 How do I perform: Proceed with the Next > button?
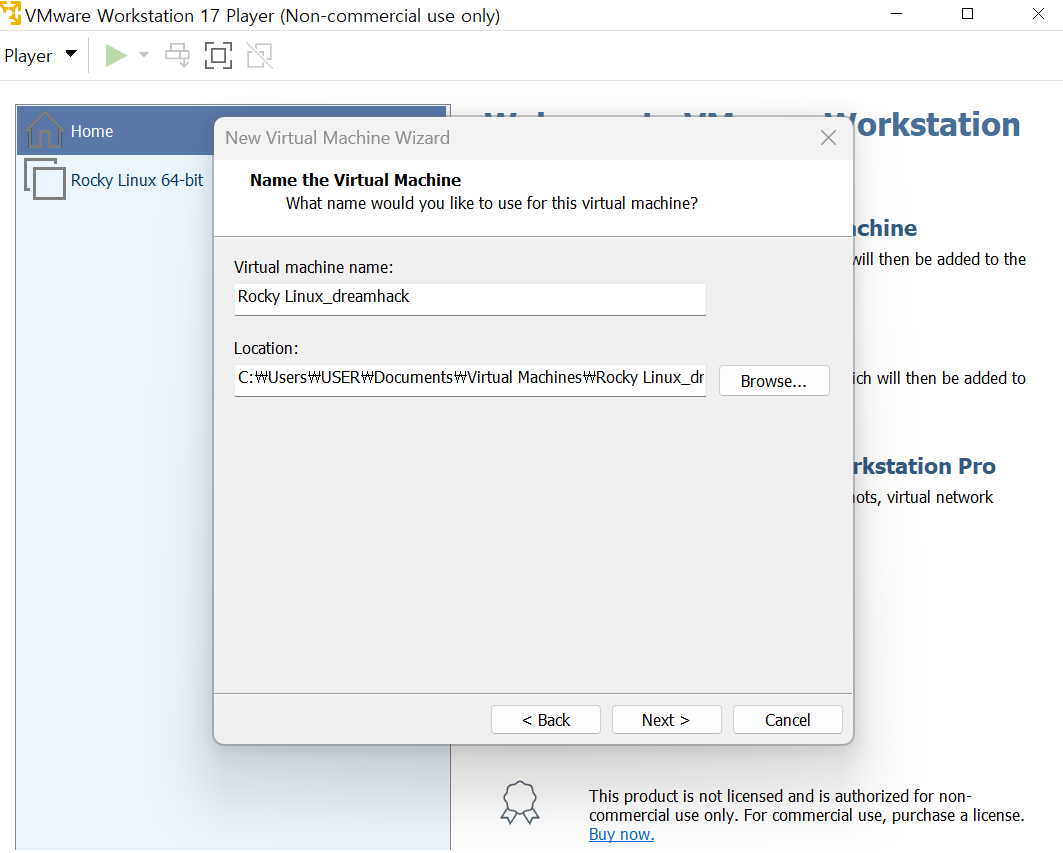666,719
